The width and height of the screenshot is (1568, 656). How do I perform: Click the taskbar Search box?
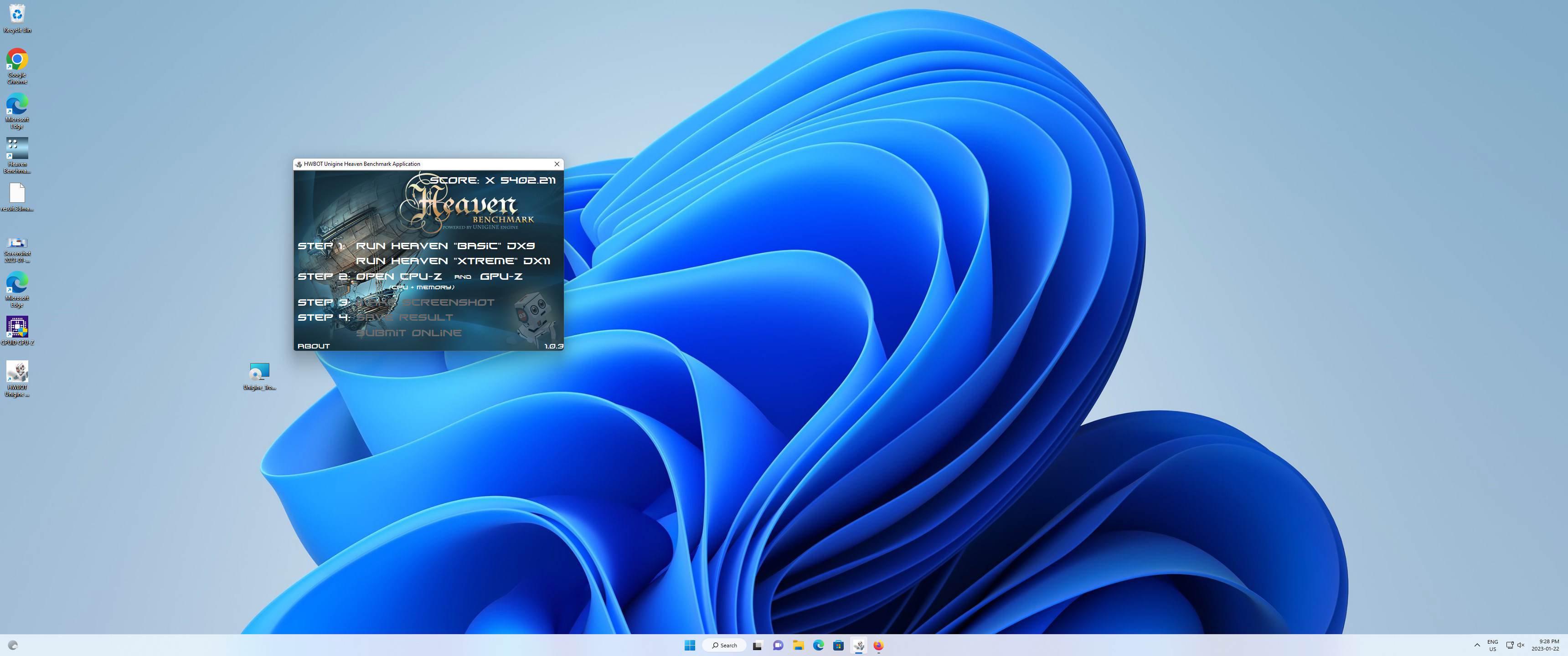tap(724, 645)
